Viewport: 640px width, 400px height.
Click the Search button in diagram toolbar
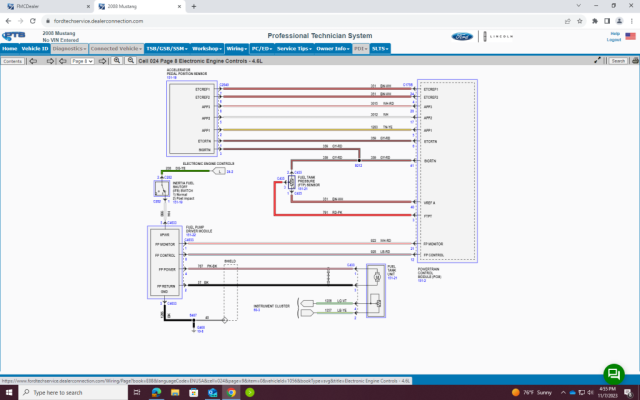pyautogui.click(x=618, y=61)
